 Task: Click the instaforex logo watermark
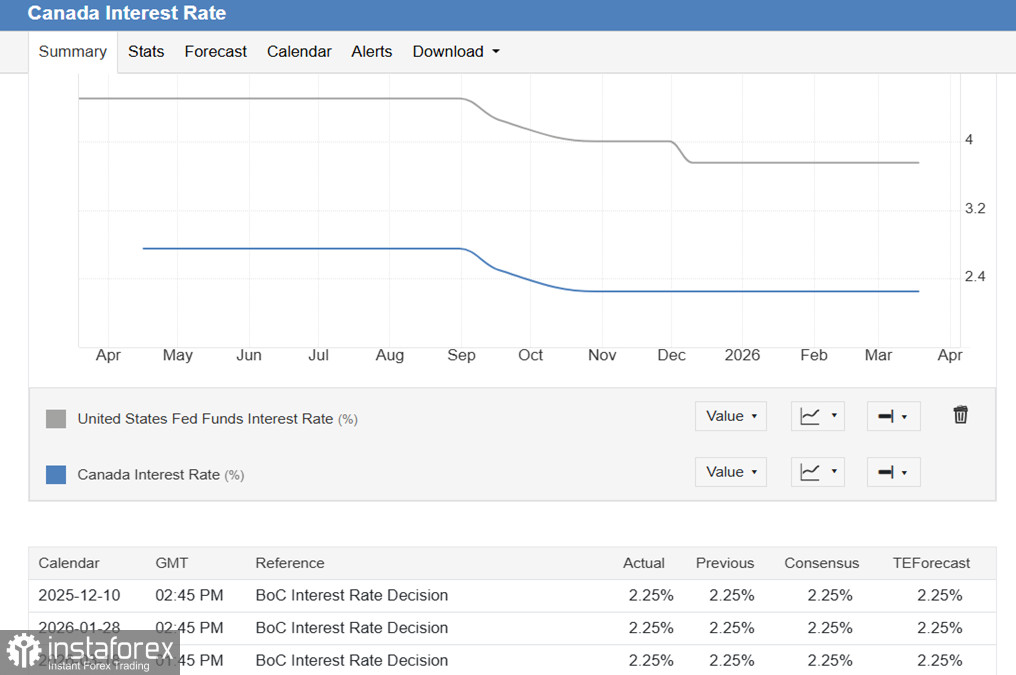[x=90, y=653]
